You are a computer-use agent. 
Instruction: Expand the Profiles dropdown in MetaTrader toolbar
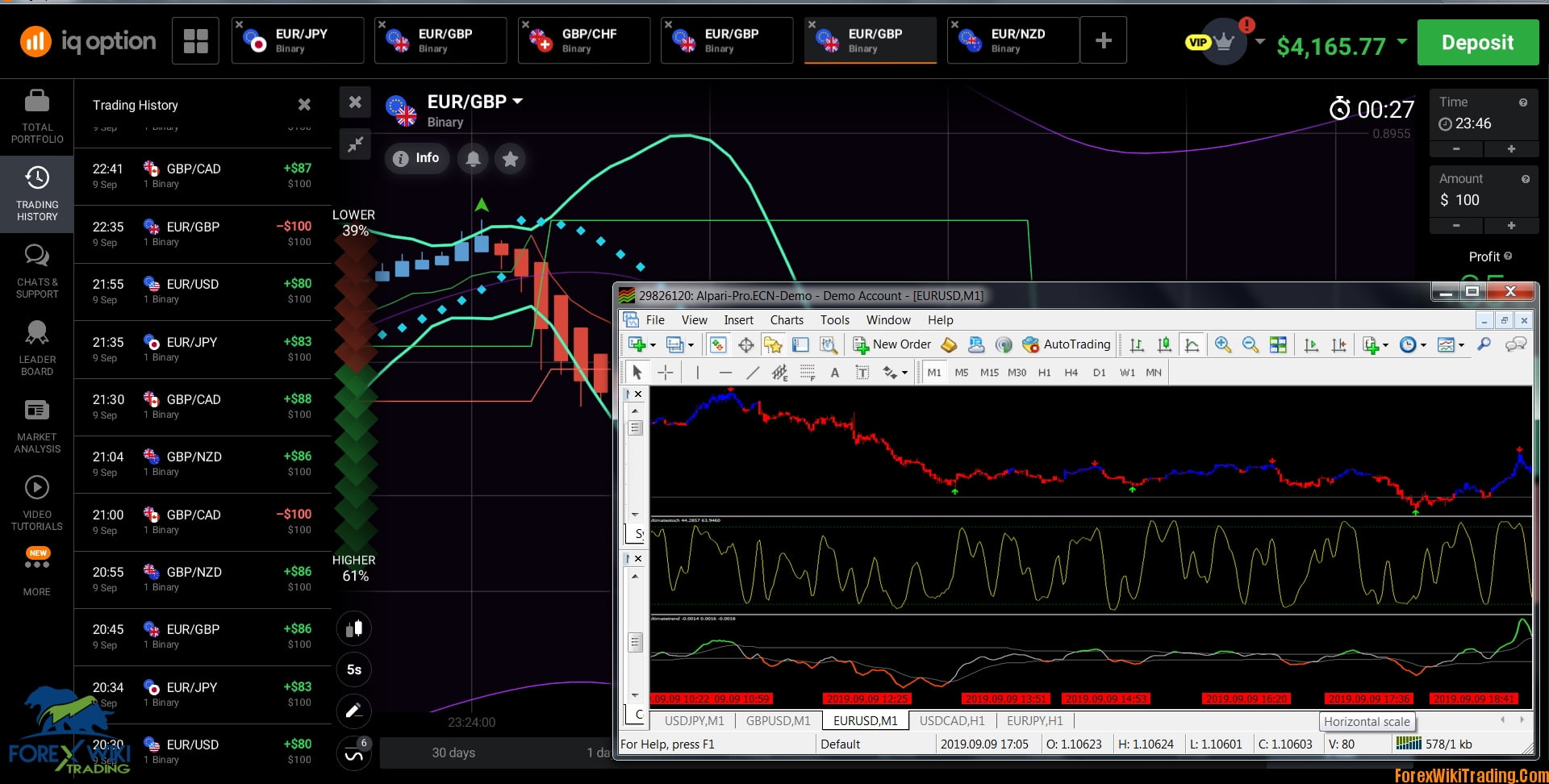pyautogui.click(x=691, y=345)
